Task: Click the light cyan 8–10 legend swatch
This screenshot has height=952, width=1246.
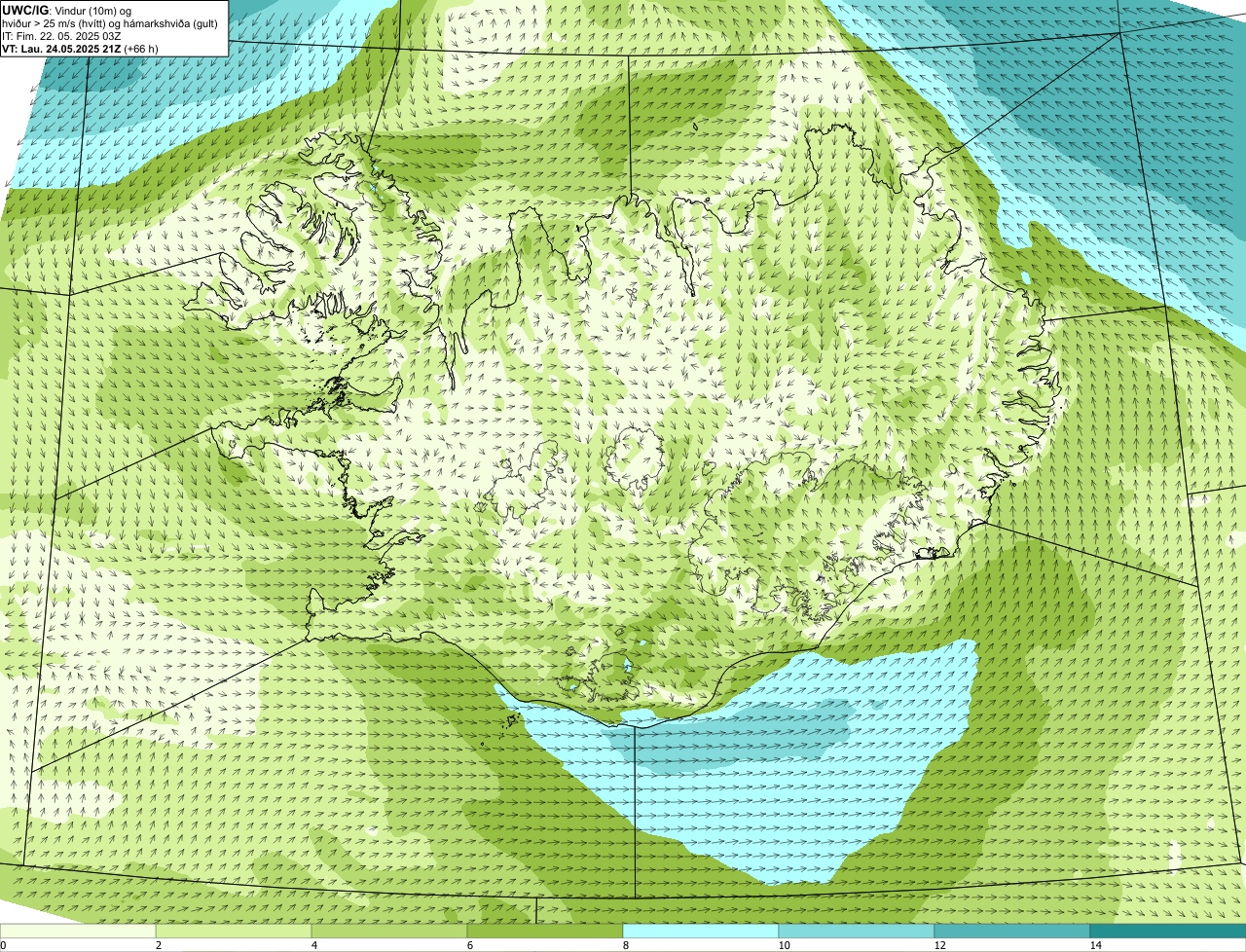Action: coord(701,932)
